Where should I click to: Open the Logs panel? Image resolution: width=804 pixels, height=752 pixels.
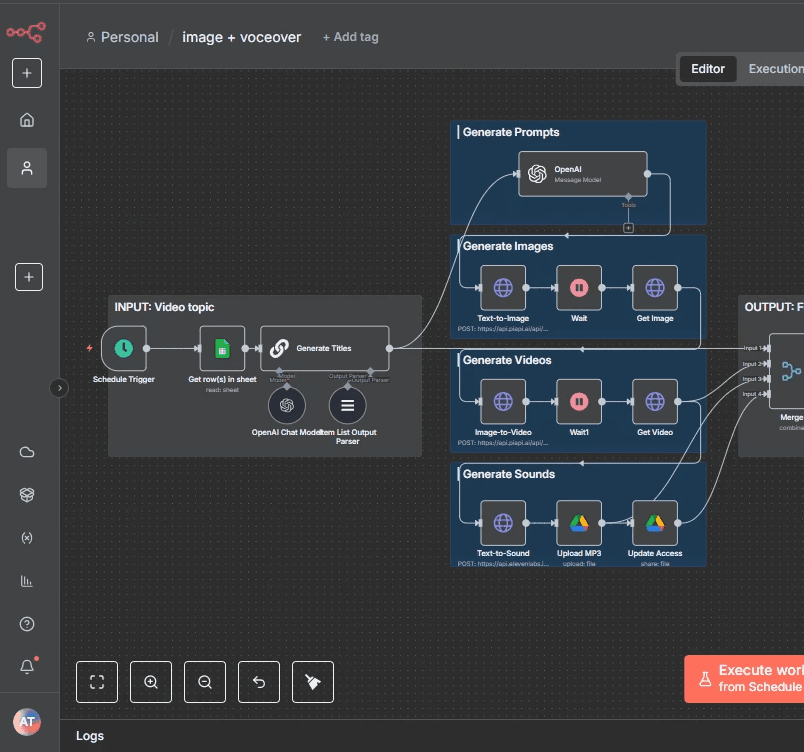coord(90,736)
